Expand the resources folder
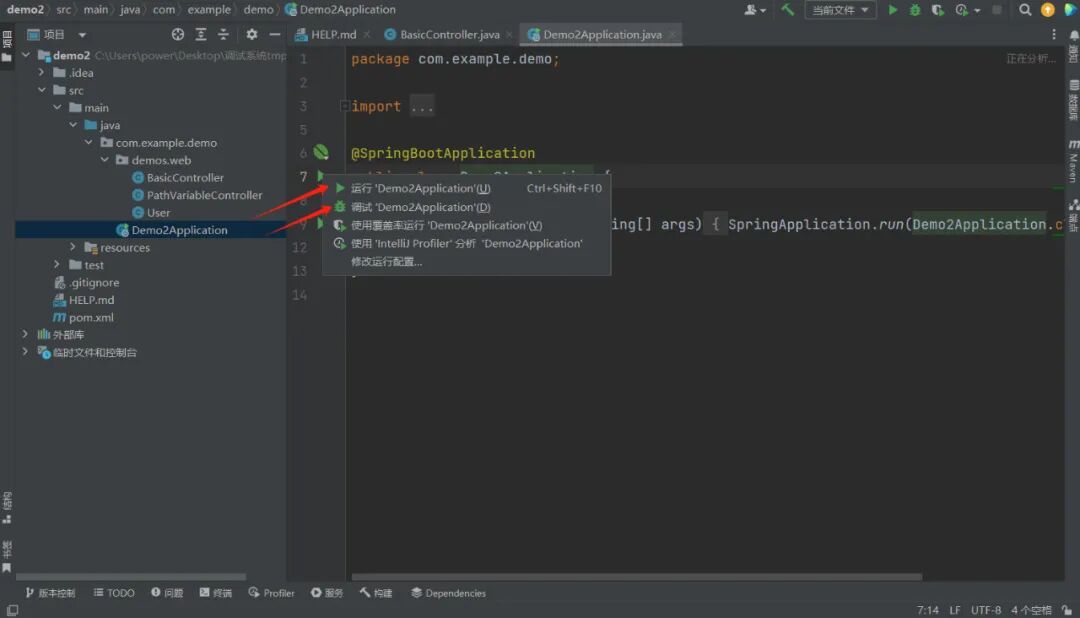 coord(73,247)
